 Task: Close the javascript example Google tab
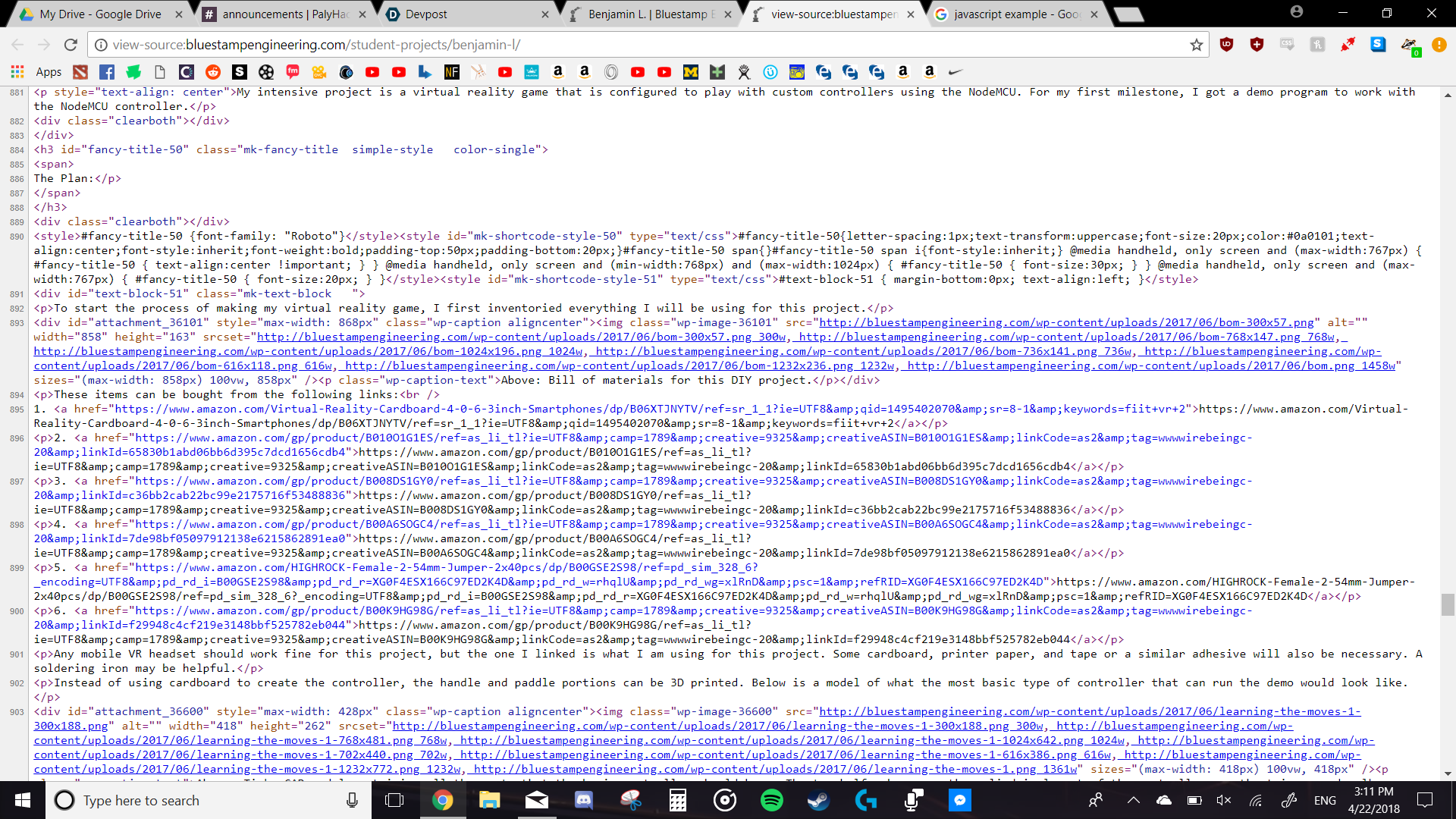(1094, 14)
